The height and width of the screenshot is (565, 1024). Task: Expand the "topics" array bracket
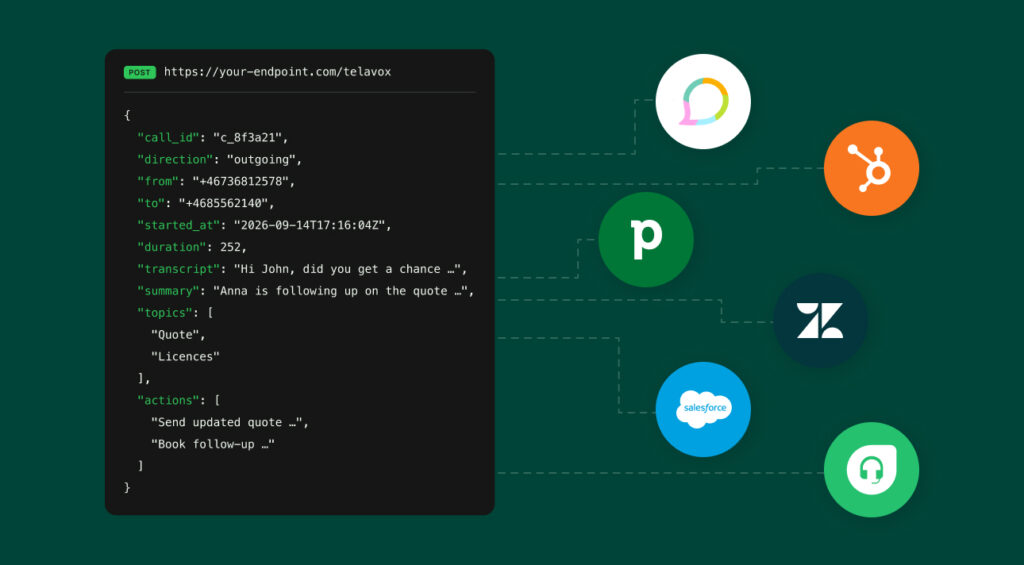point(210,313)
